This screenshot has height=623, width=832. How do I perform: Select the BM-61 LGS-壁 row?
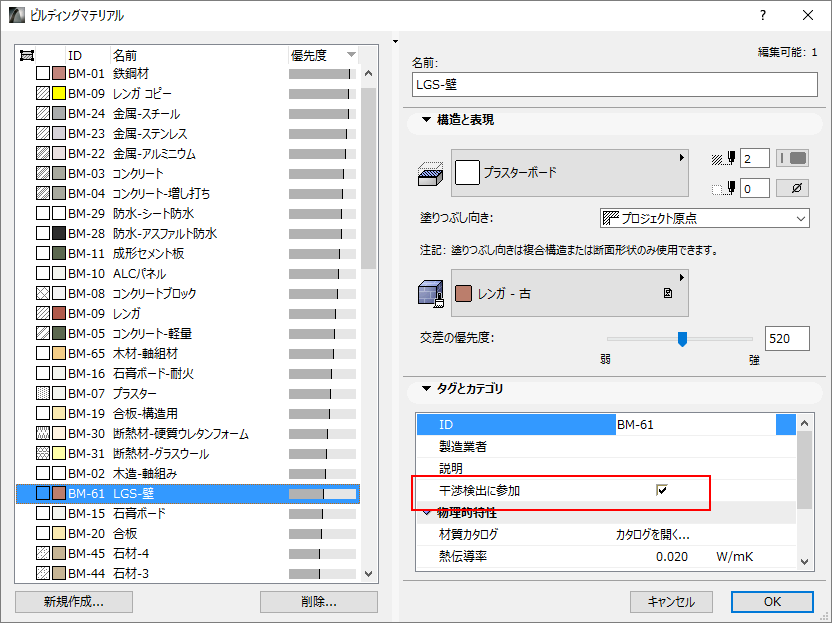coord(188,494)
